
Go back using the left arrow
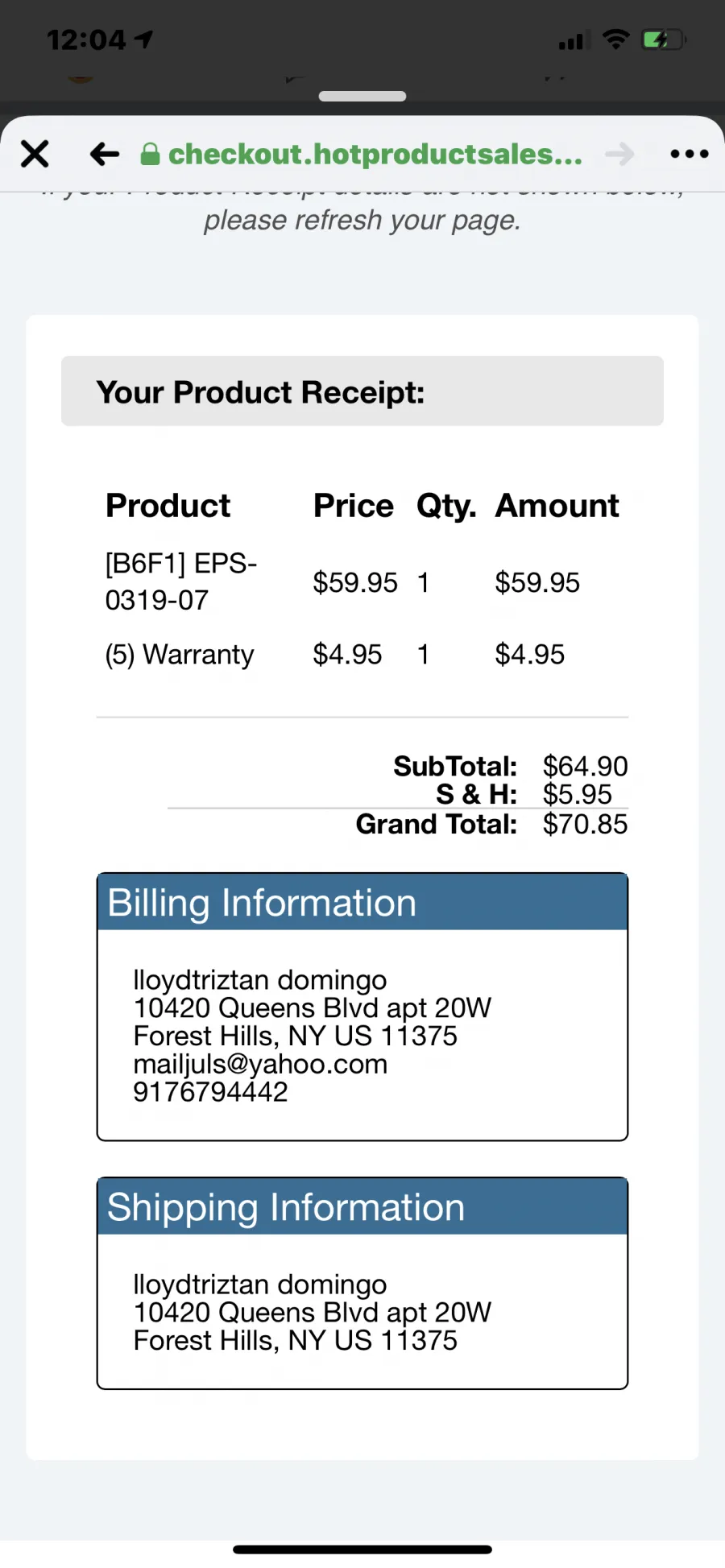[x=105, y=153]
